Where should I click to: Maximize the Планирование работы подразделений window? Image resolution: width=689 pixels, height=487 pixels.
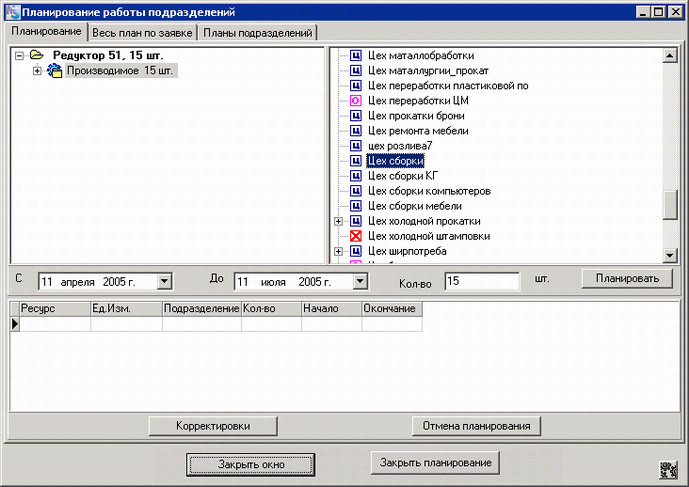[x=659, y=12]
